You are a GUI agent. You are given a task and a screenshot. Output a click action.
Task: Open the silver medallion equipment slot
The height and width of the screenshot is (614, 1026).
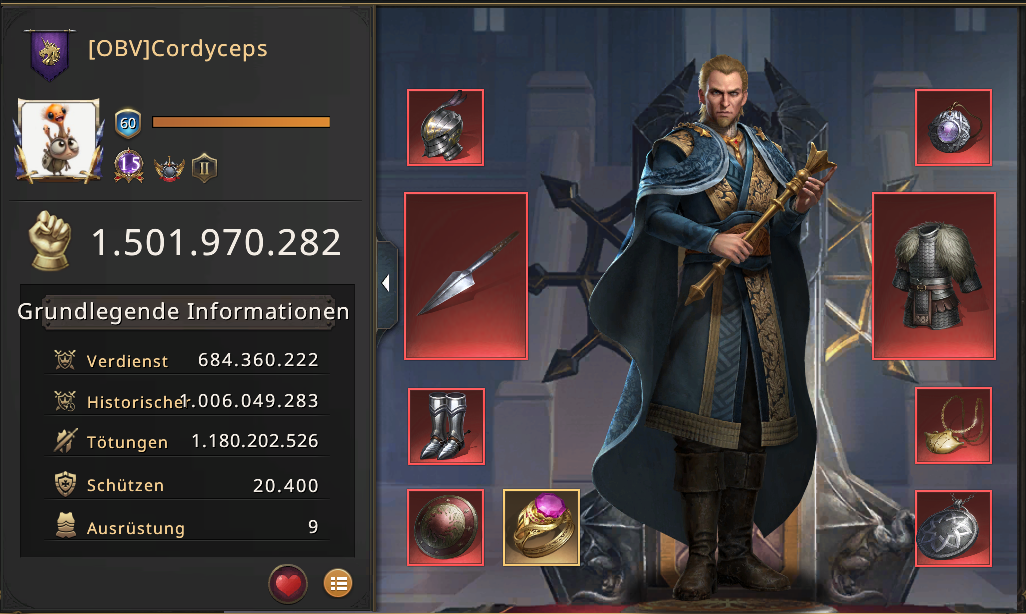[953, 528]
